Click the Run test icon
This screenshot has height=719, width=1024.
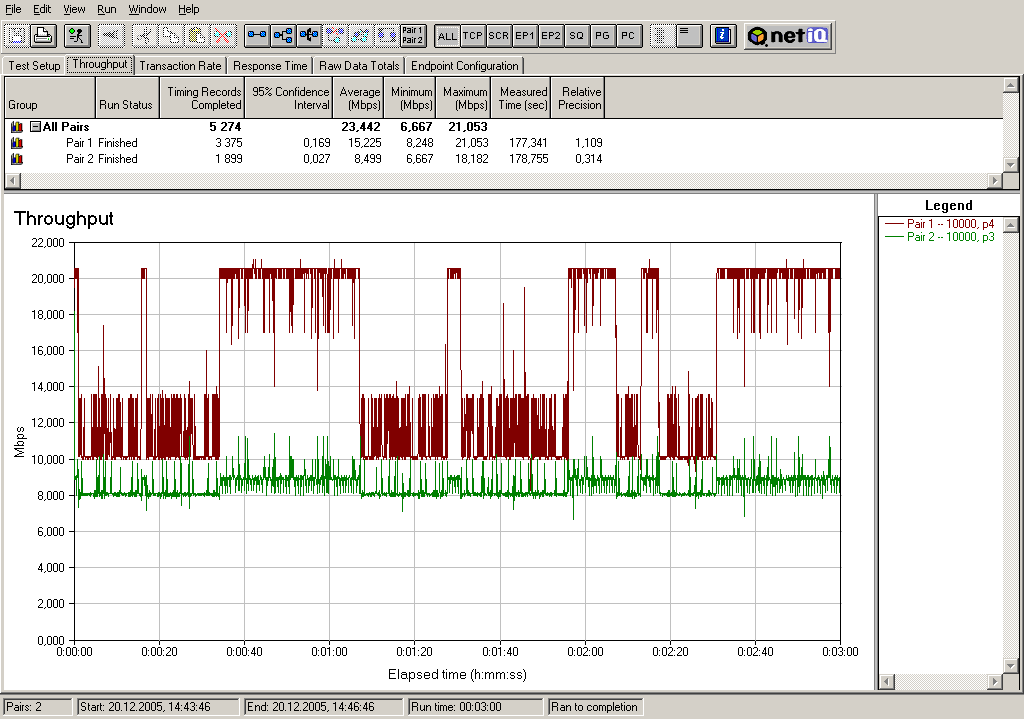pos(76,36)
